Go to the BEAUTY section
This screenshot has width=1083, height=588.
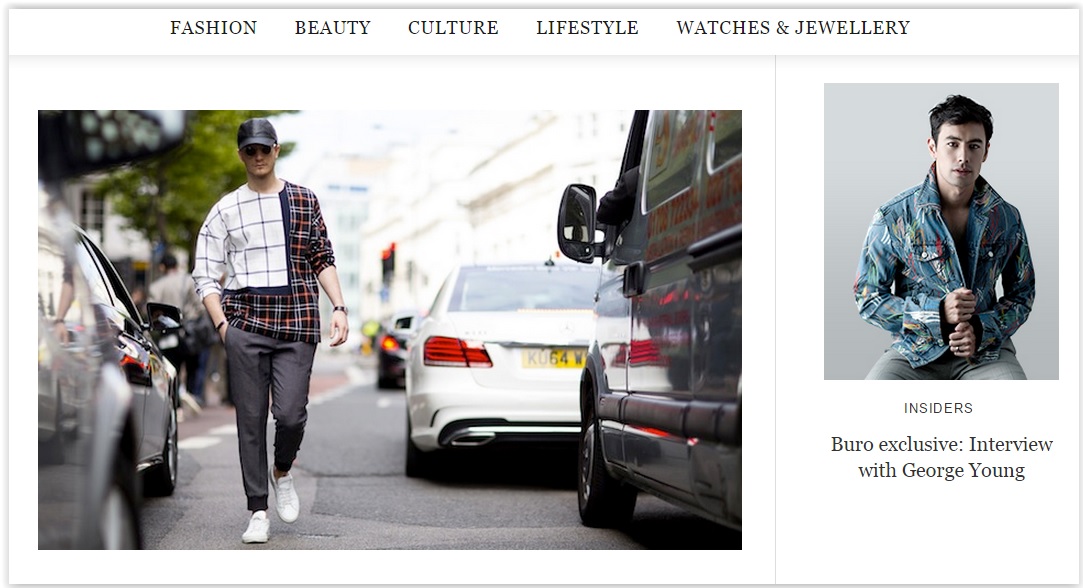click(x=332, y=28)
